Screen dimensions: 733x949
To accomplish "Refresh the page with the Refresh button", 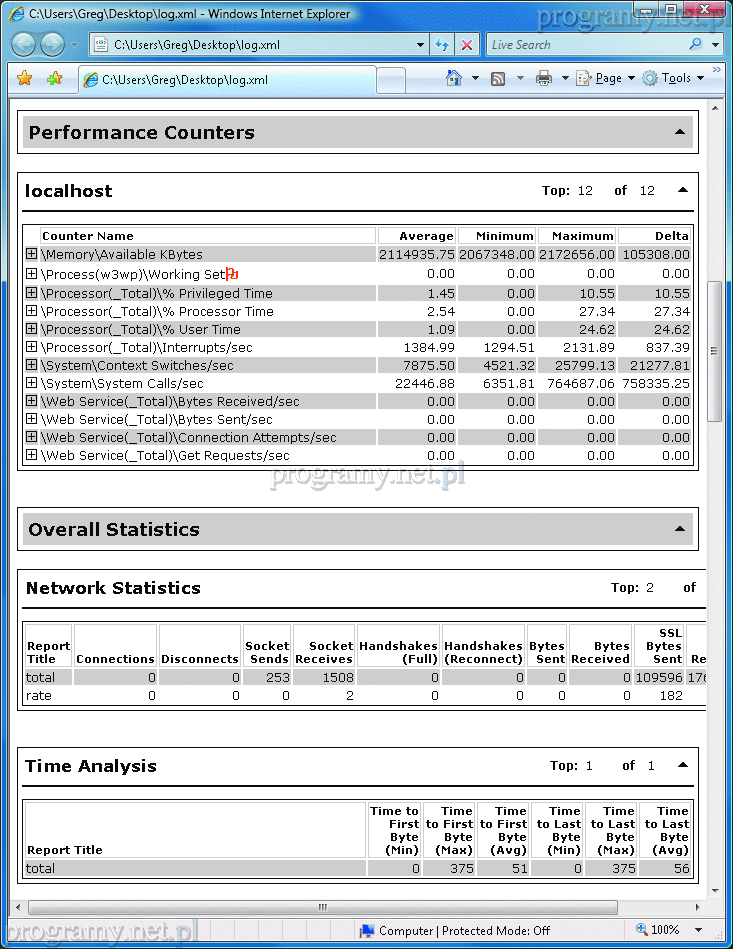I will (x=442, y=45).
